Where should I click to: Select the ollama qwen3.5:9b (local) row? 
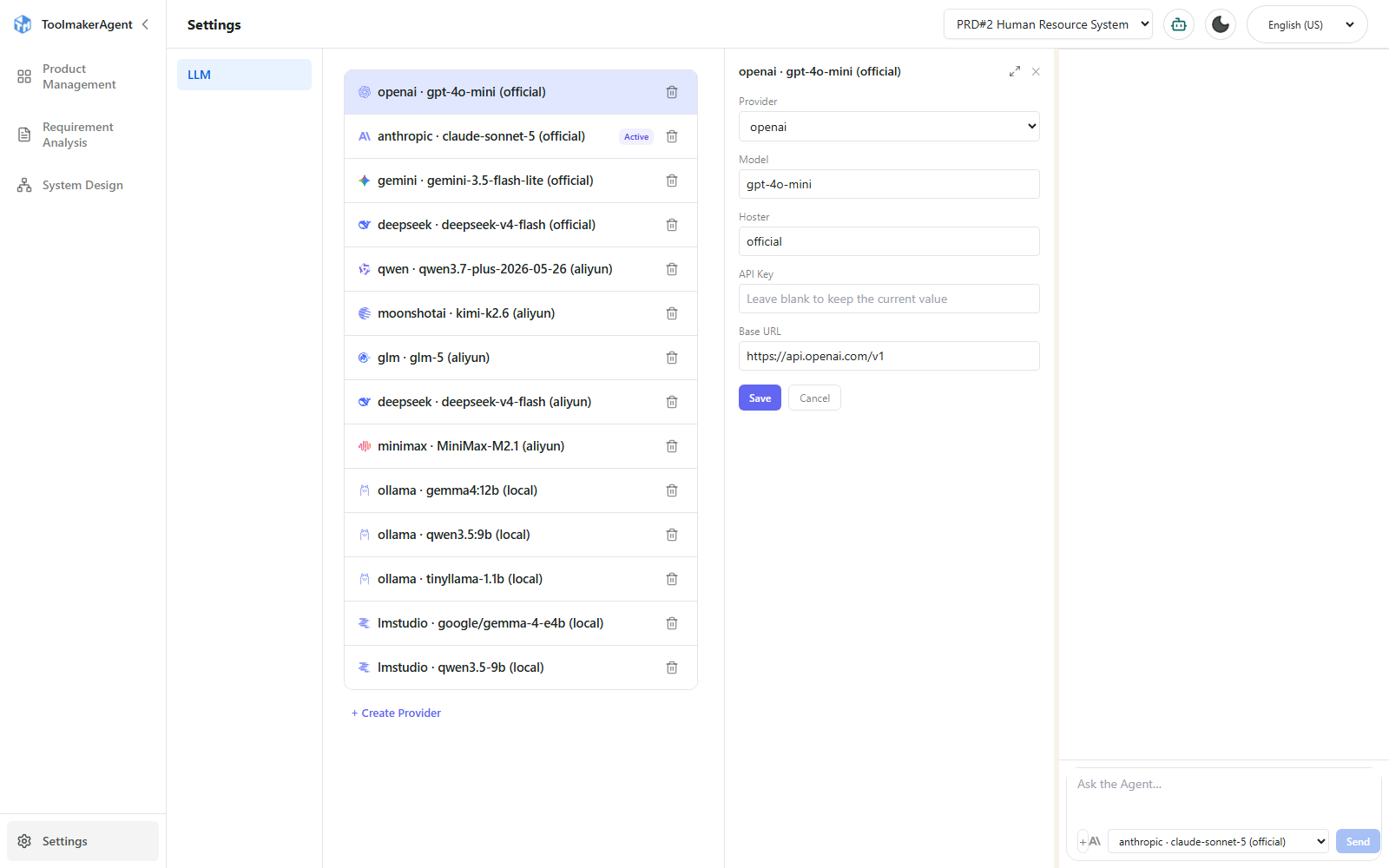521,535
